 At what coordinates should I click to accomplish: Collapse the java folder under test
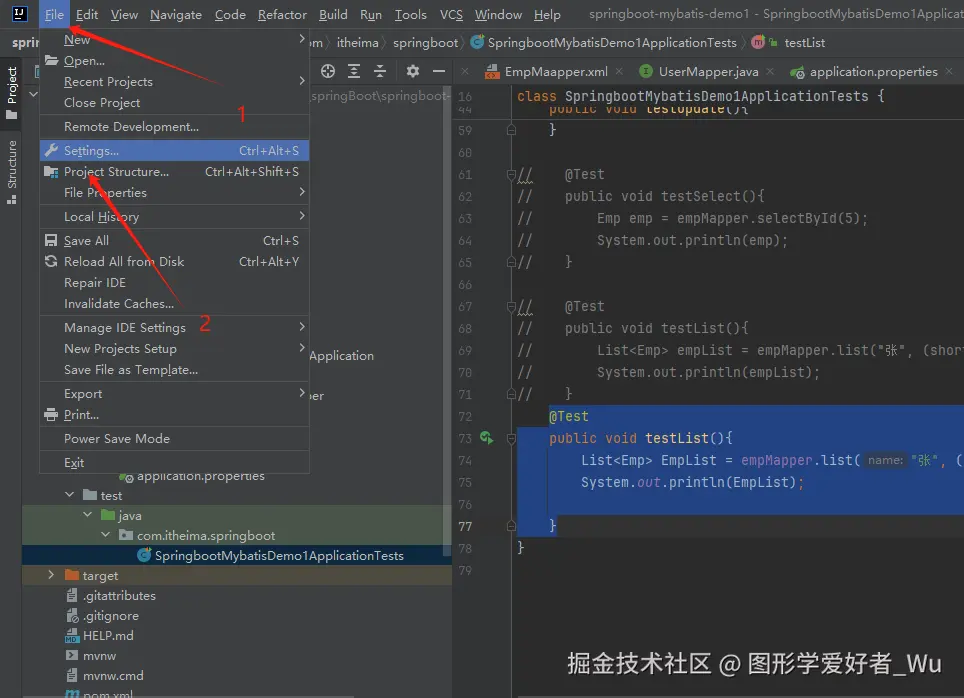[87, 514]
